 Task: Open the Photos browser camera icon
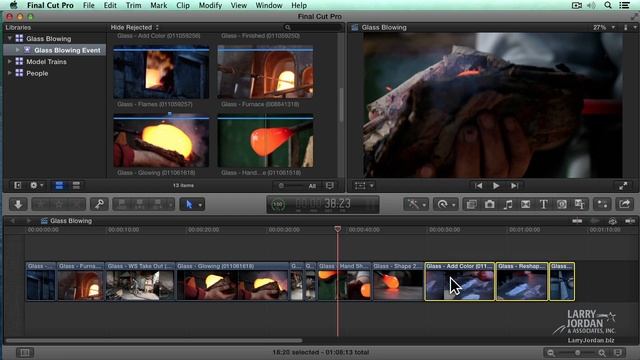[489, 204]
